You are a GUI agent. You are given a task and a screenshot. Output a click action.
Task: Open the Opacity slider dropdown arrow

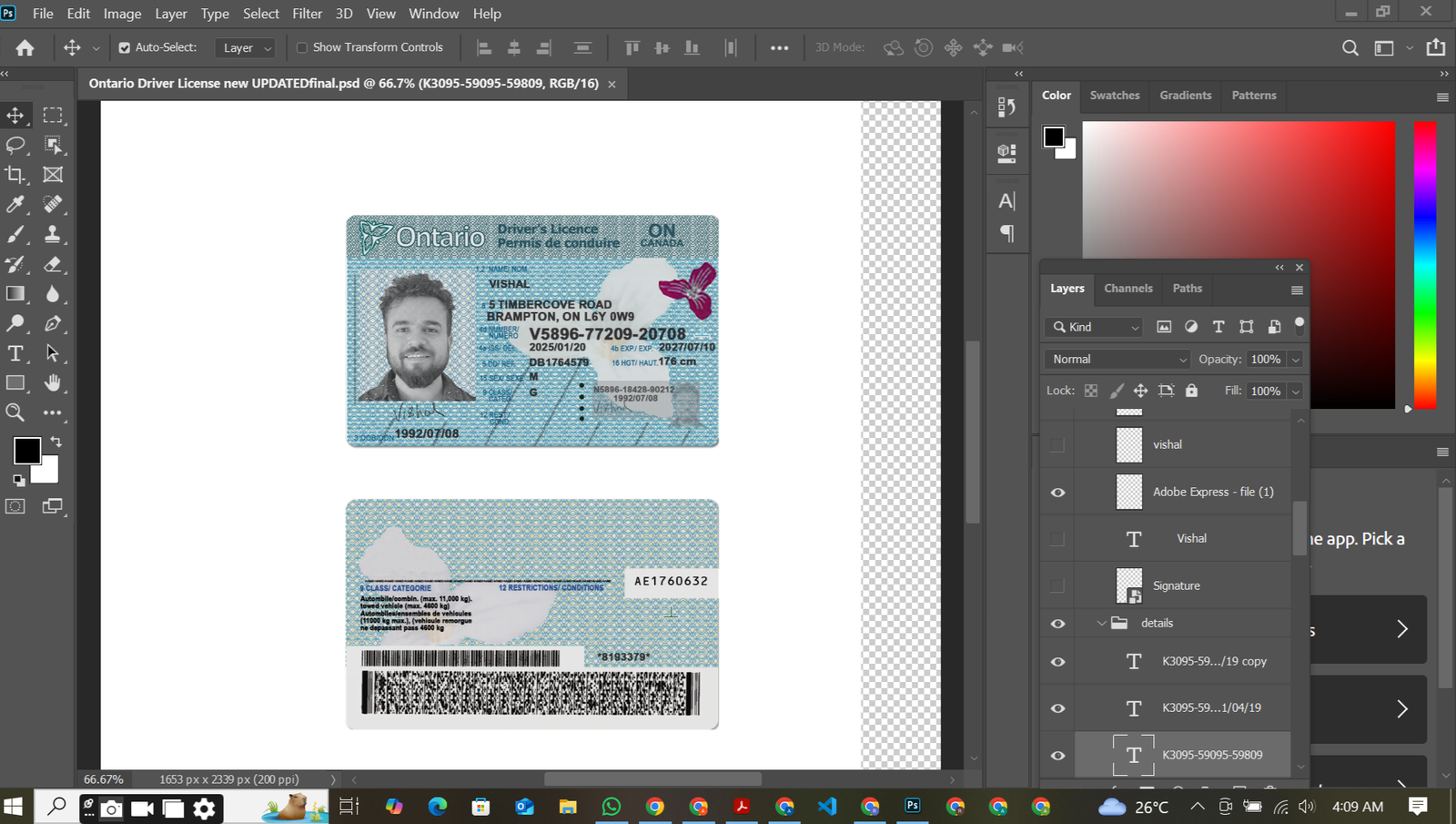click(x=1296, y=360)
